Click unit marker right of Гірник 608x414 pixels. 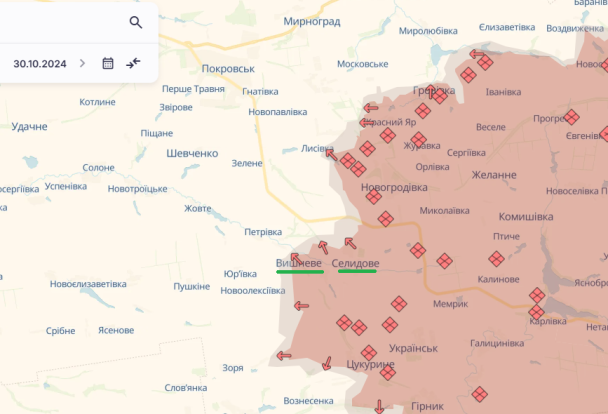coord(480,394)
